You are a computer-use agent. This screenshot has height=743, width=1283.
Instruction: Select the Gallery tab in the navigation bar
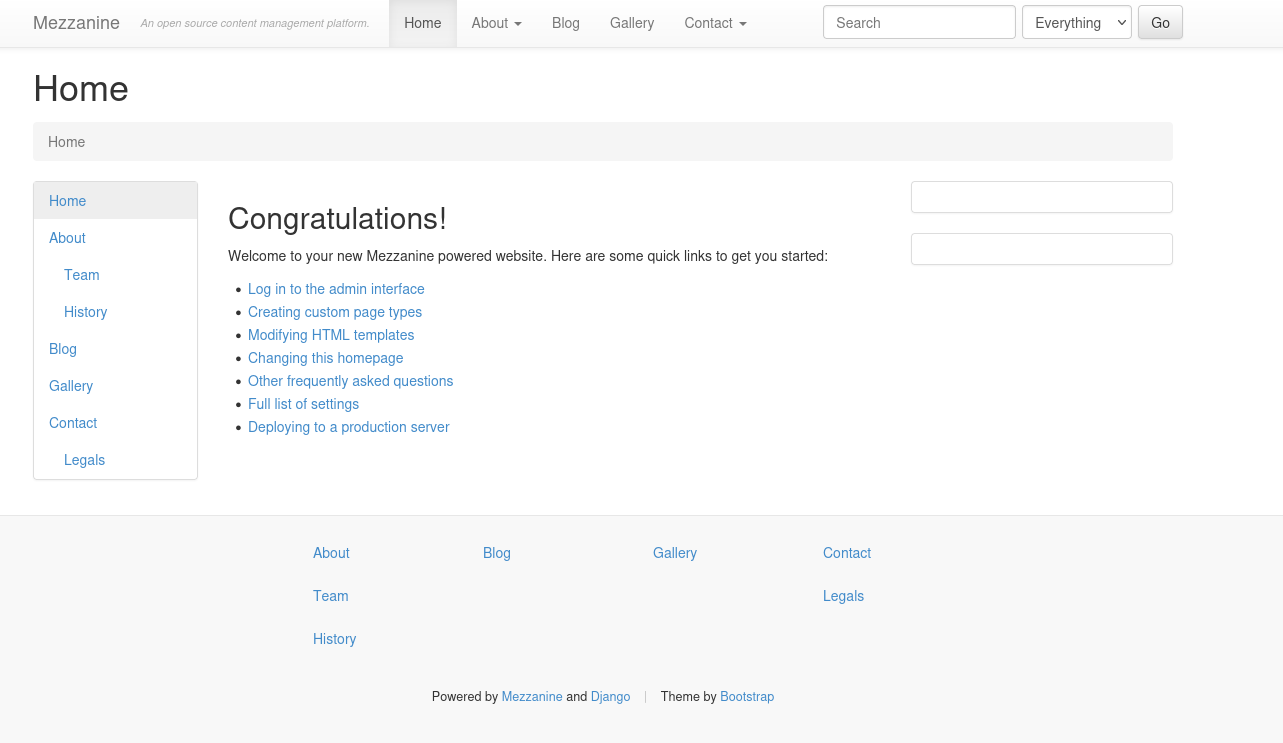[x=631, y=23]
